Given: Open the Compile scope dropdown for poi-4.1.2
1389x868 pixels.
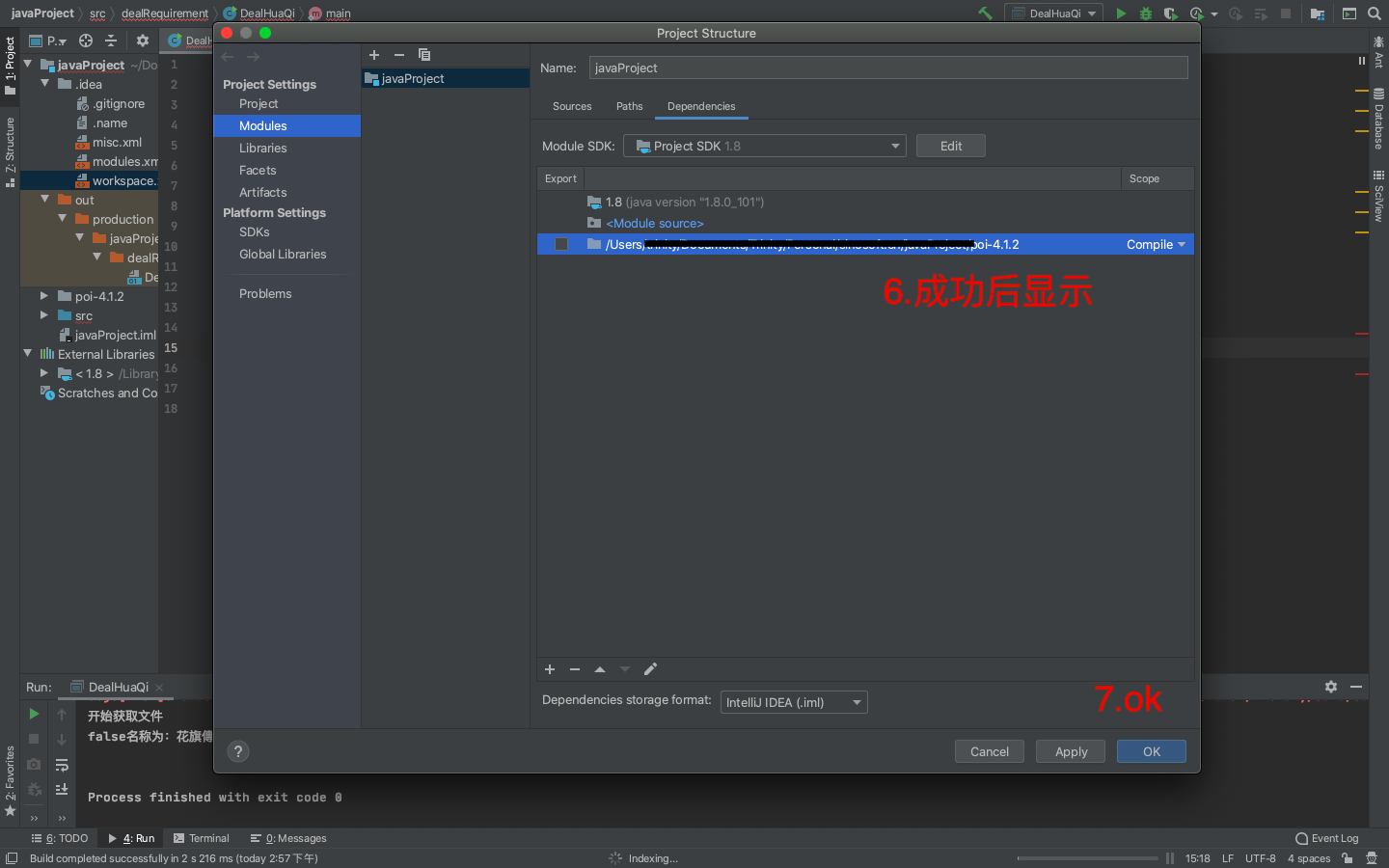Looking at the screenshot, I should [1155, 244].
